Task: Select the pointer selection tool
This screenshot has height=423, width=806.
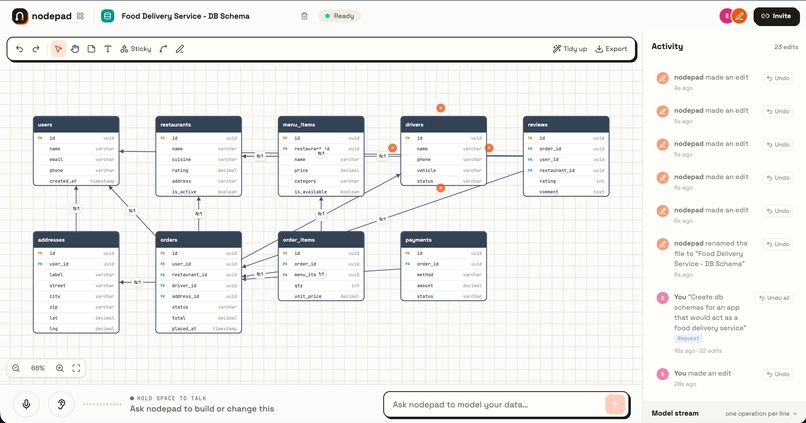Action: 58,49
